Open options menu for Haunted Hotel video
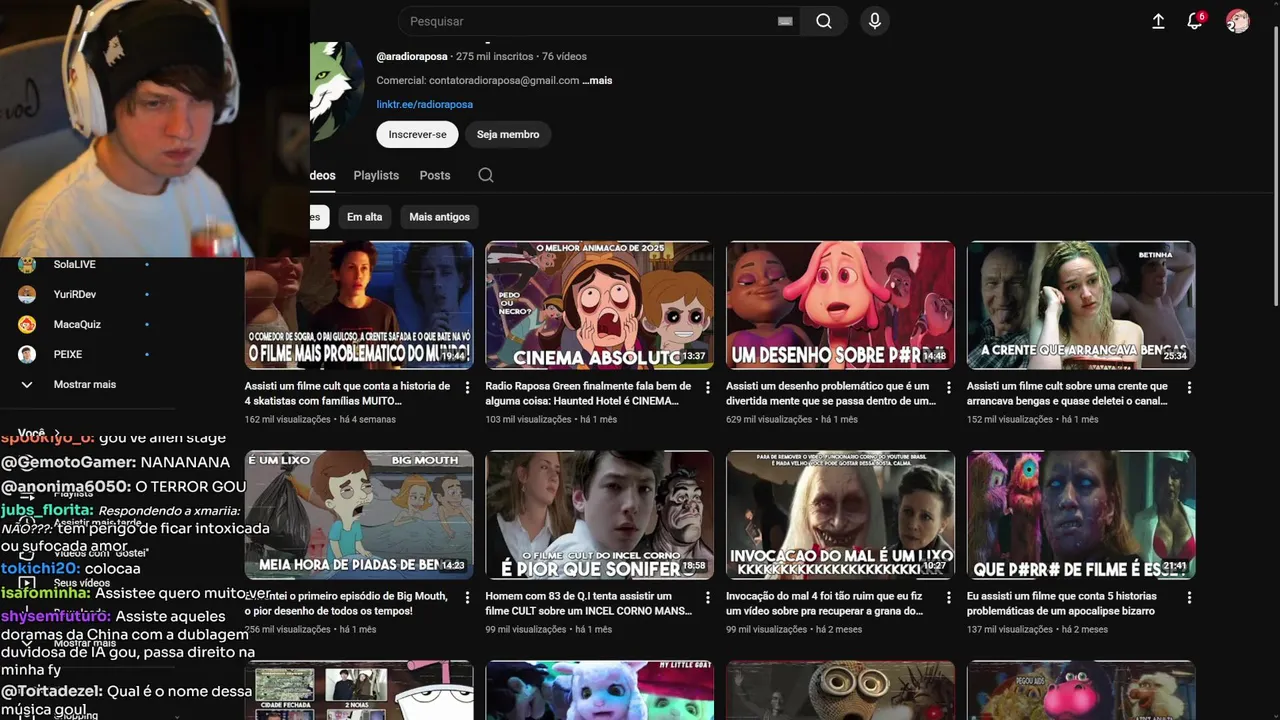The height and width of the screenshot is (720, 1280). pos(708,387)
